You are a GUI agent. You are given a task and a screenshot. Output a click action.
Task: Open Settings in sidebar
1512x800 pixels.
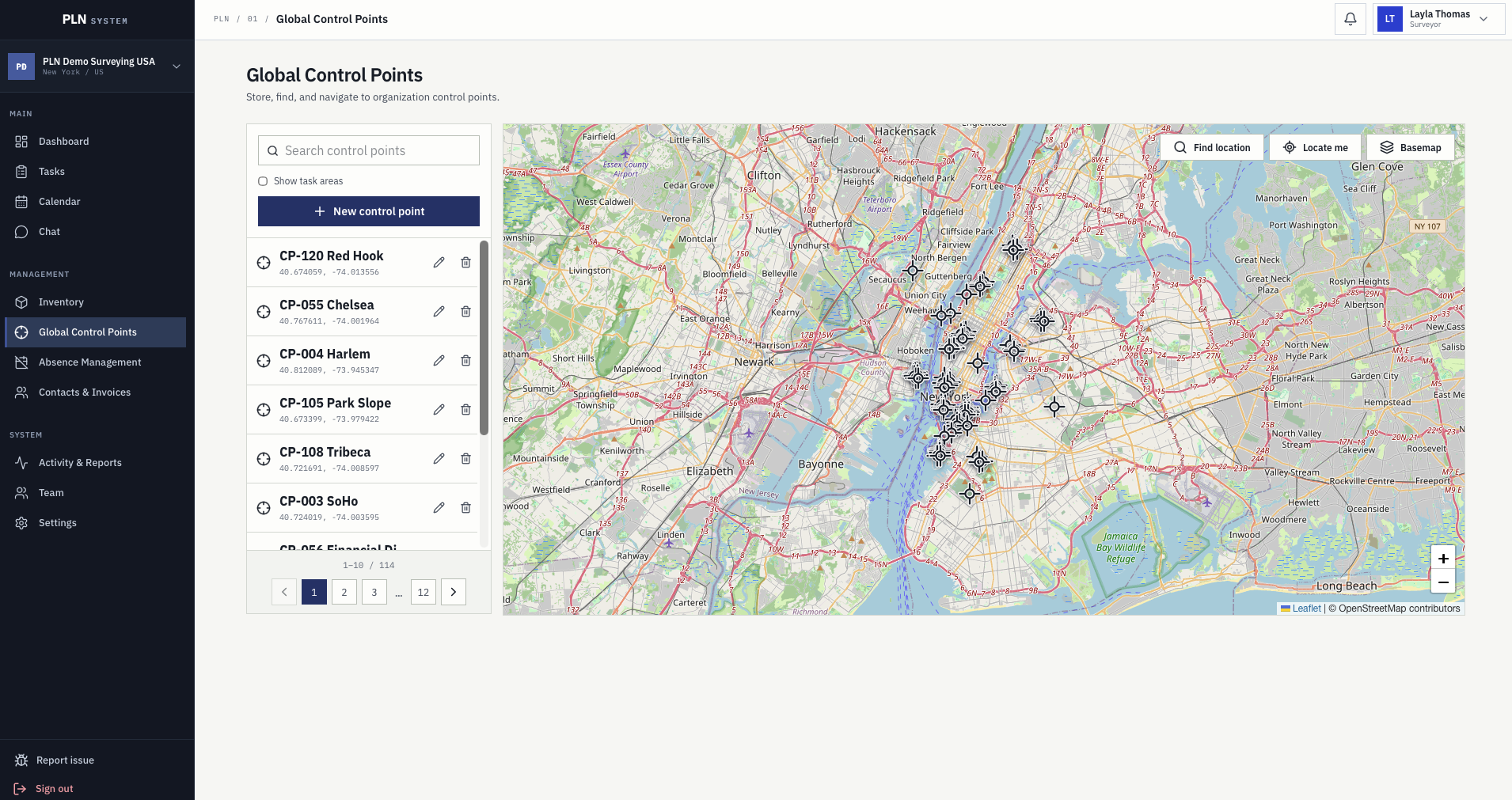coord(95,523)
